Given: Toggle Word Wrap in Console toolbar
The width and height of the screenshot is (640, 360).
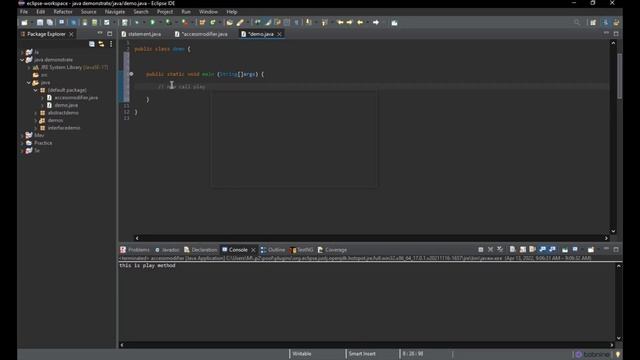Looking at the screenshot, I should 532,249.
